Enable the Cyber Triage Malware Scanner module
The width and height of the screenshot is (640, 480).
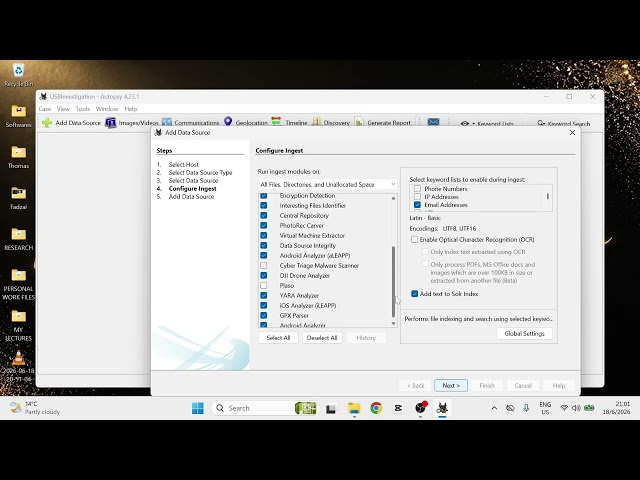click(264, 265)
